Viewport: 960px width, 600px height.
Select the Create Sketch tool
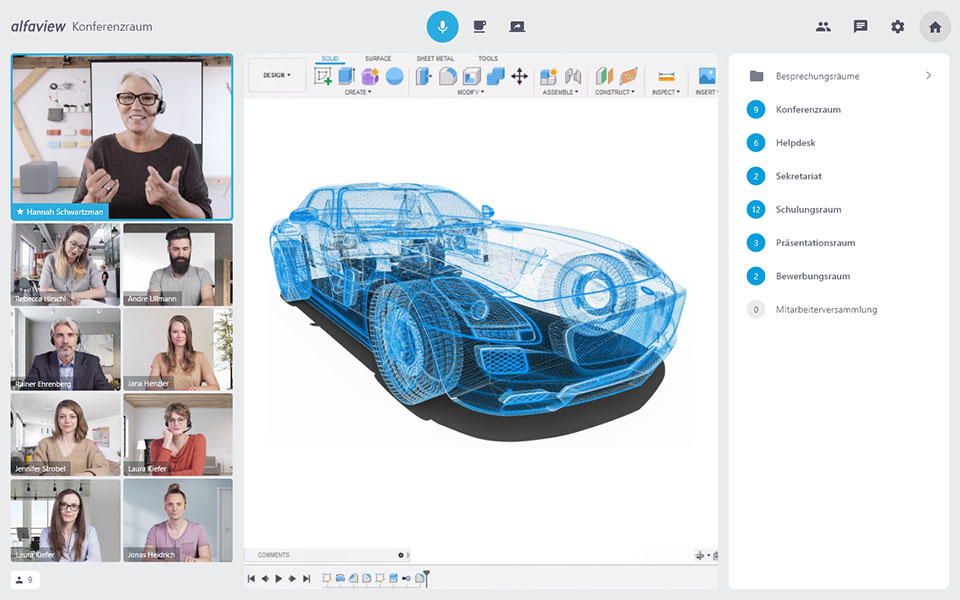[323, 76]
